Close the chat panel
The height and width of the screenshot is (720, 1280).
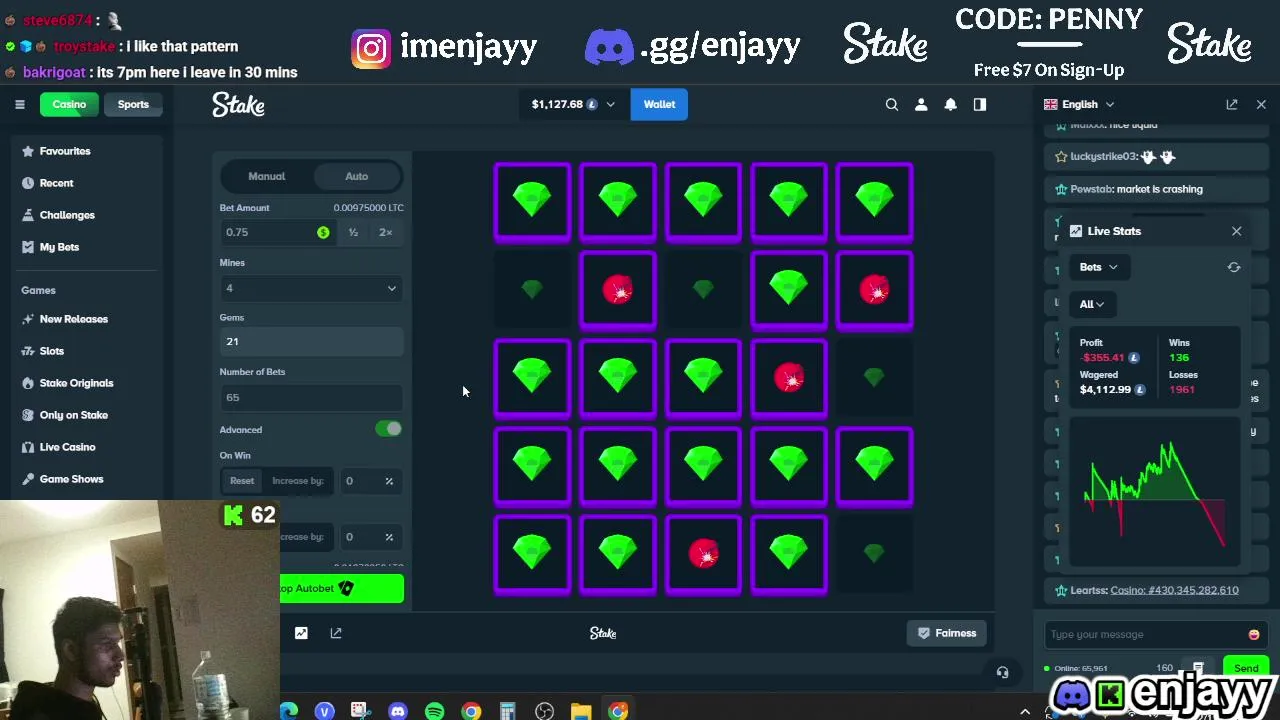click(1261, 104)
